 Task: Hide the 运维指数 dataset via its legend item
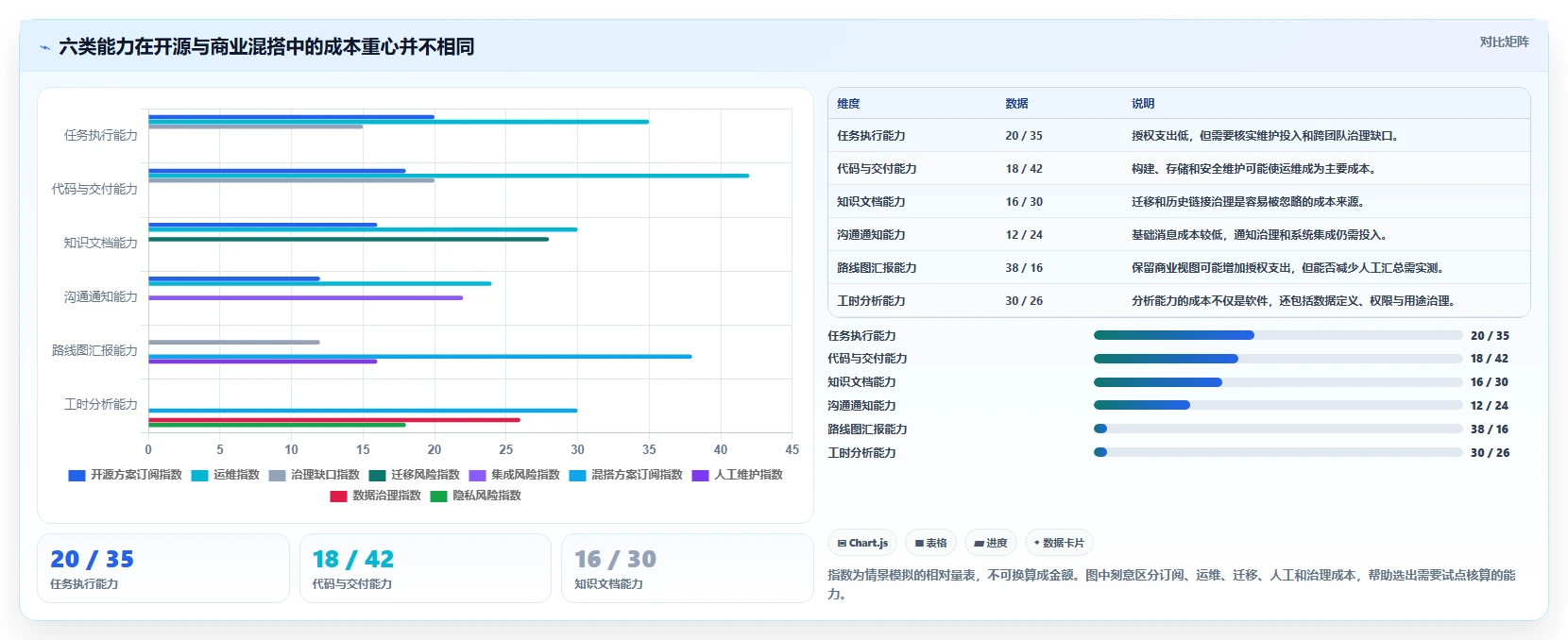click(x=226, y=475)
